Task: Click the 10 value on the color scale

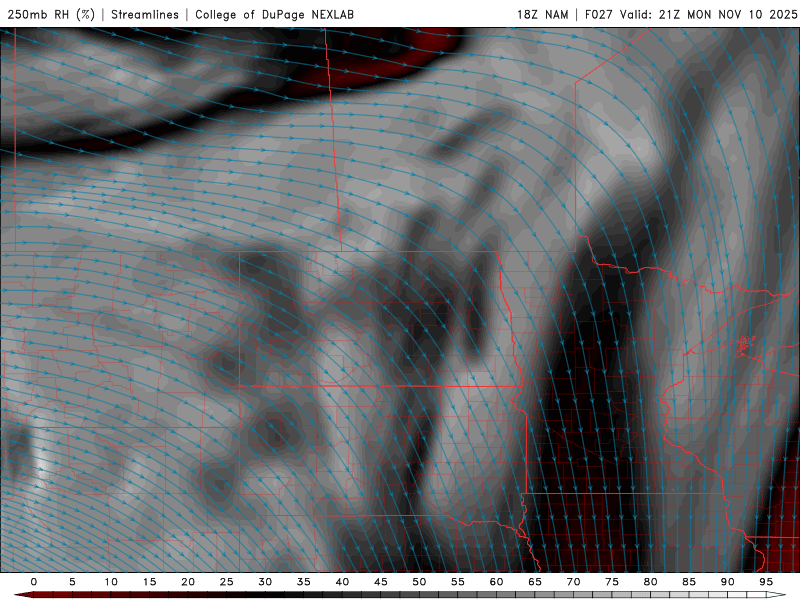Action: 111,582
